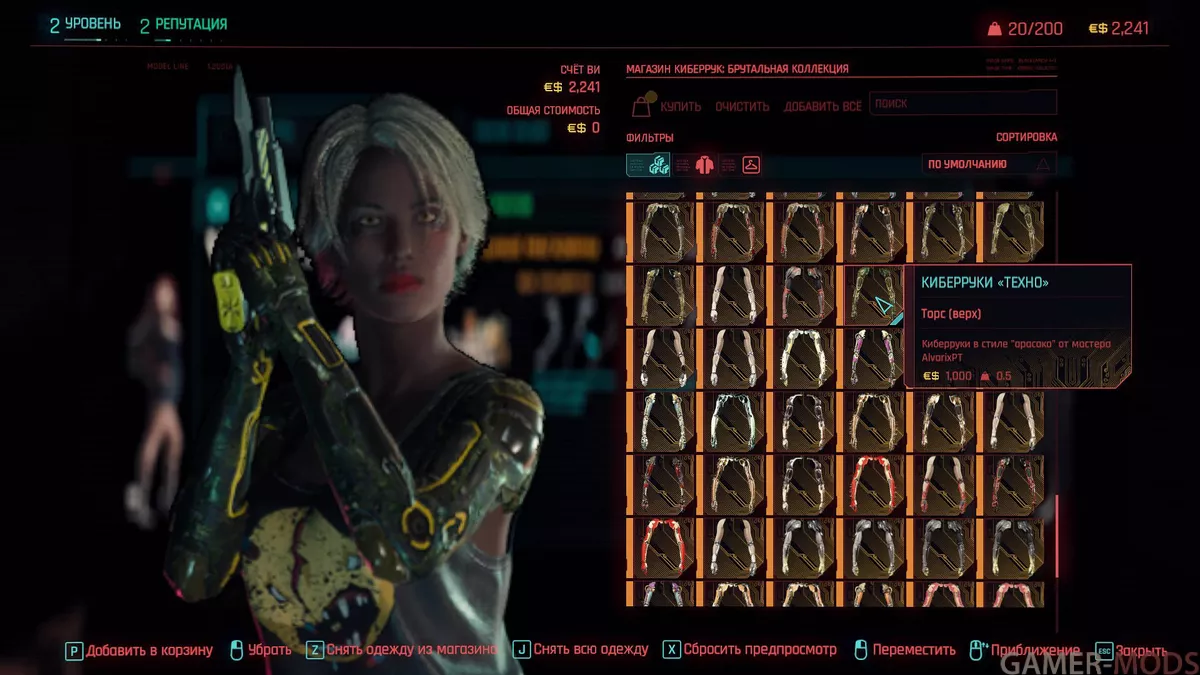The image size is (1200, 675).
Task: Focus the ПОИСК search field
Action: click(963, 103)
